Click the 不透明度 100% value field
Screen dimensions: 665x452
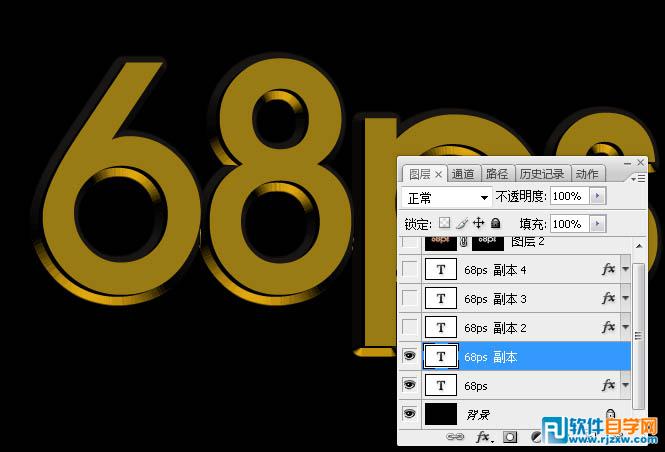(x=570, y=196)
